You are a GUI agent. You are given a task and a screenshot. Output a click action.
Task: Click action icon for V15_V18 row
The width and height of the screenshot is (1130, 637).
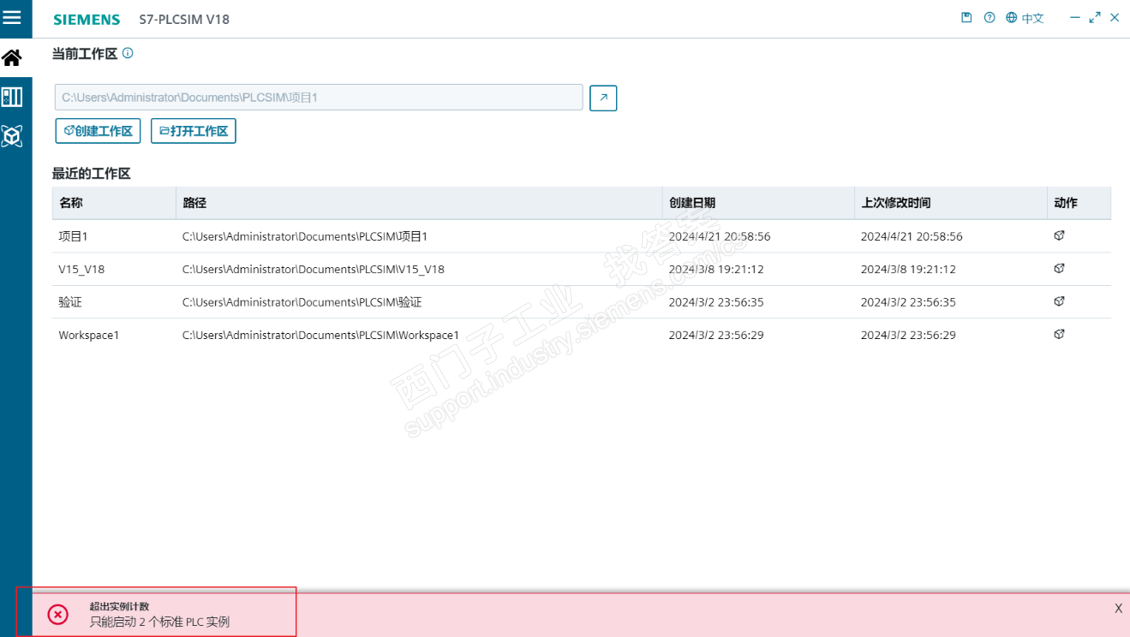pyautogui.click(x=1059, y=269)
